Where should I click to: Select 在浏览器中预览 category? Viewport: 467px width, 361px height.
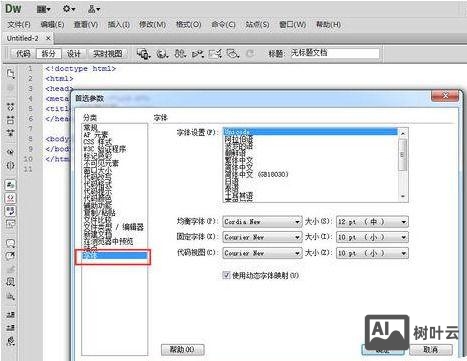click(108, 241)
